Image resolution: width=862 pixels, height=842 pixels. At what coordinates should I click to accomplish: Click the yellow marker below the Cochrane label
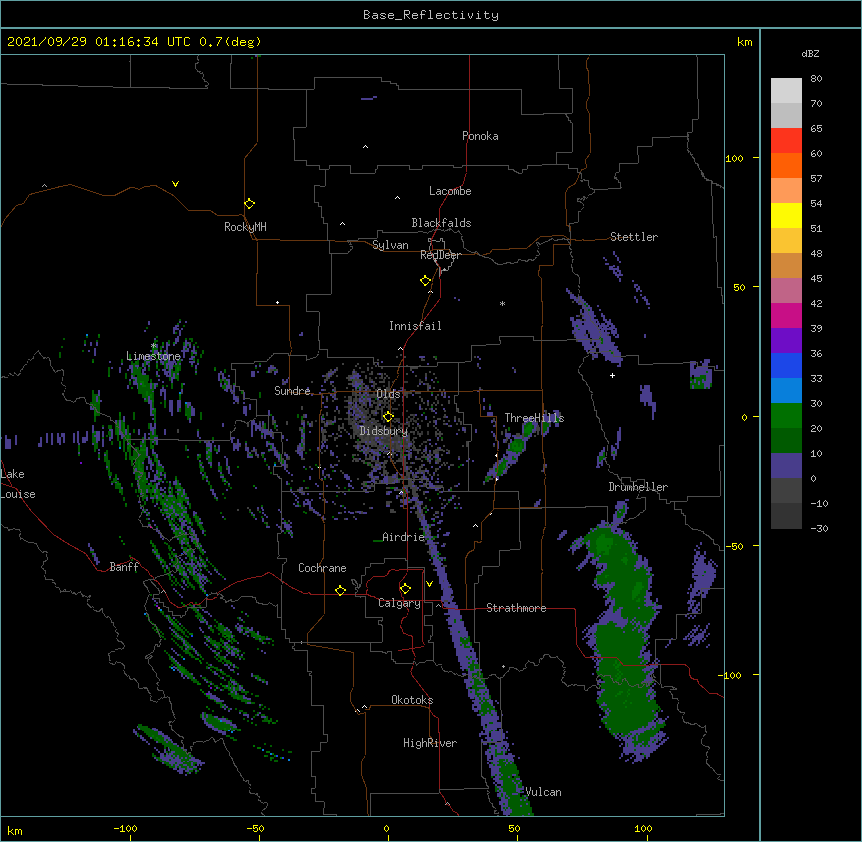tap(340, 590)
